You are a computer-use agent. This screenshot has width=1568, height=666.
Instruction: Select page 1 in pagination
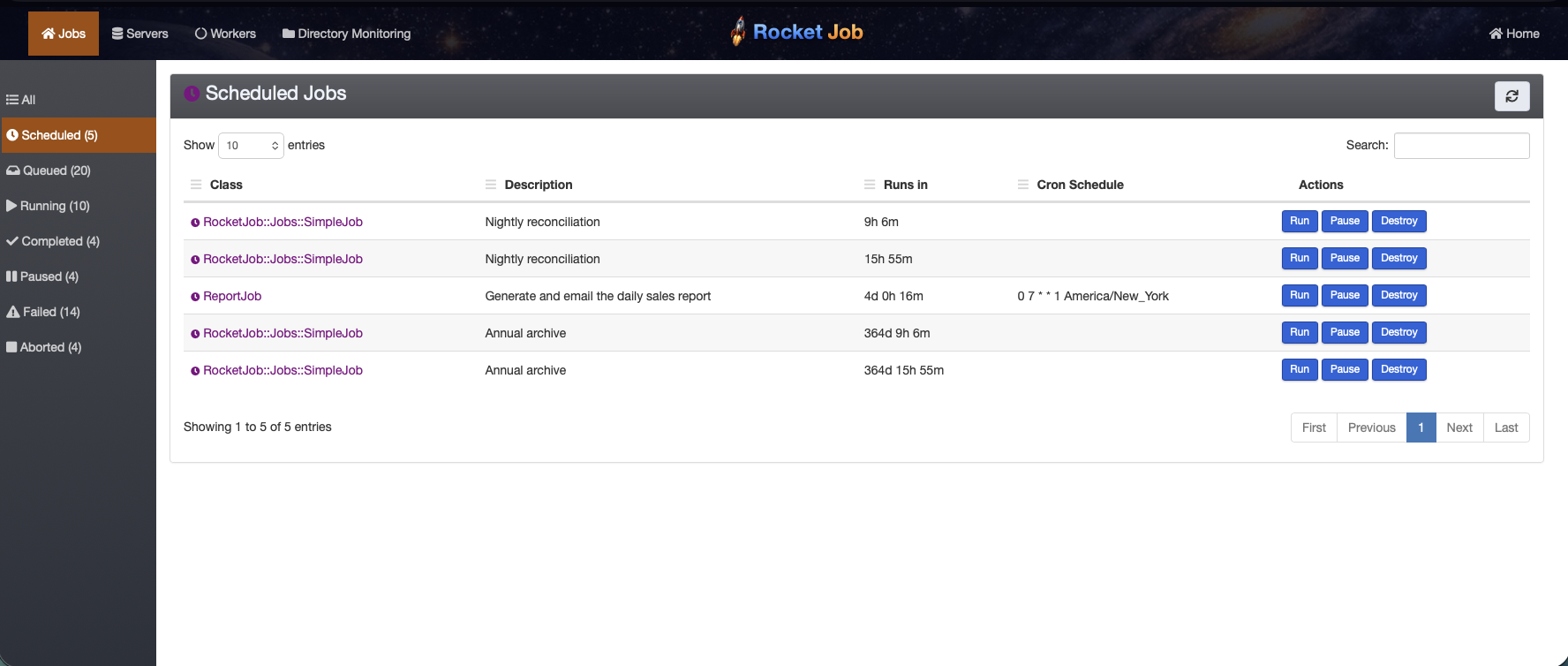pyautogui.click(x=1421, y=428)
